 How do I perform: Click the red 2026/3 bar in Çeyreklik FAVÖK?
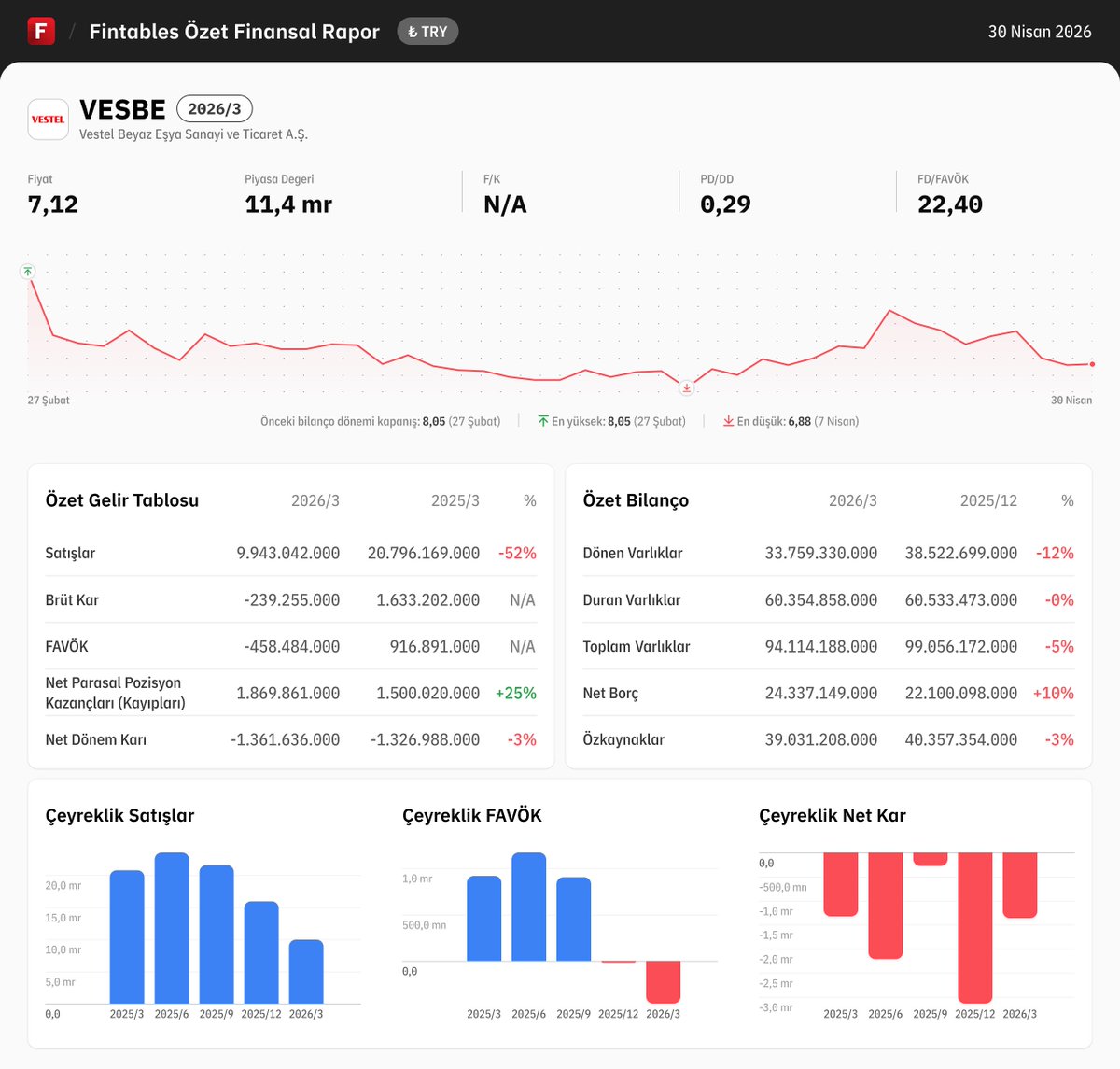pos(663,982)
